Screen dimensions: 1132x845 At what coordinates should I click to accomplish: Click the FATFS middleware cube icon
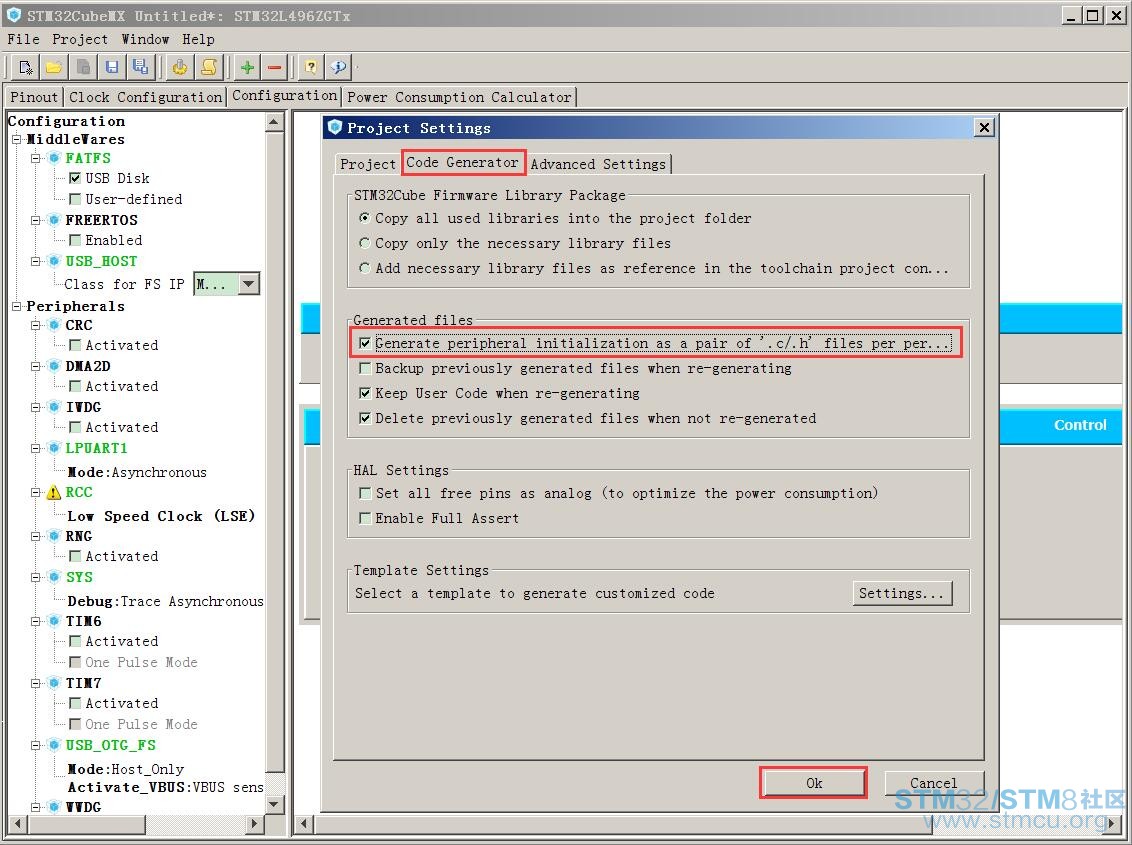click(x=54, y=158)
